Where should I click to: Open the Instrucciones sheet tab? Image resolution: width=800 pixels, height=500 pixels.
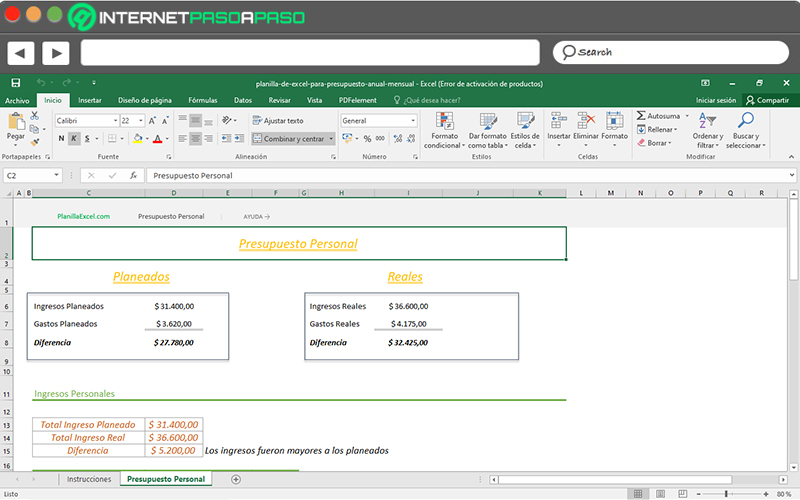(x=89, y=479)
